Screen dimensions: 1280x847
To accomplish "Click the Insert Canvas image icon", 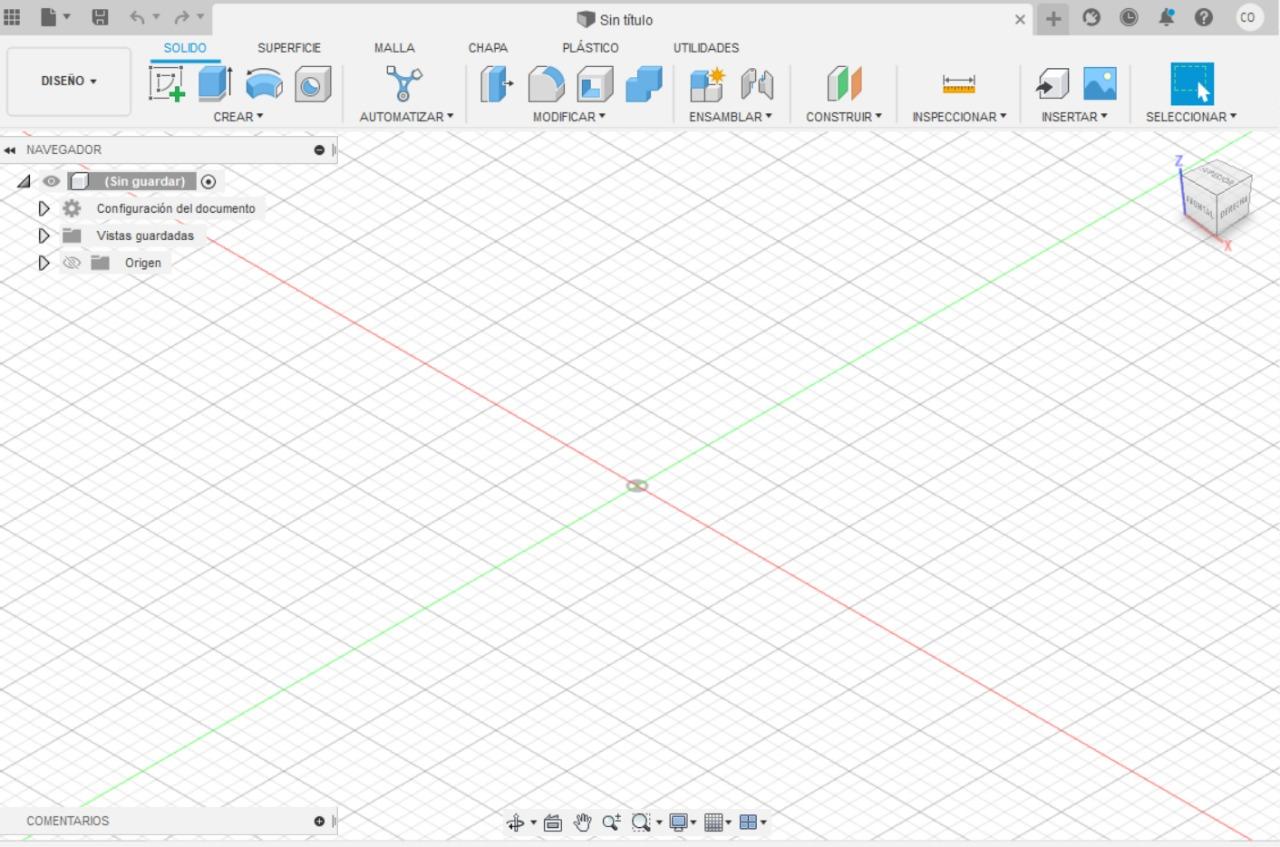I will point(1100,84).
